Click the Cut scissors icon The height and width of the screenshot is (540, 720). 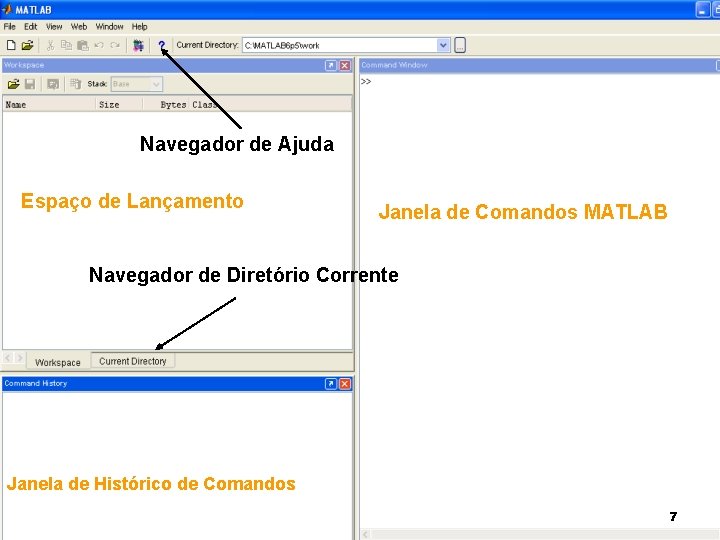coord(50,45)
